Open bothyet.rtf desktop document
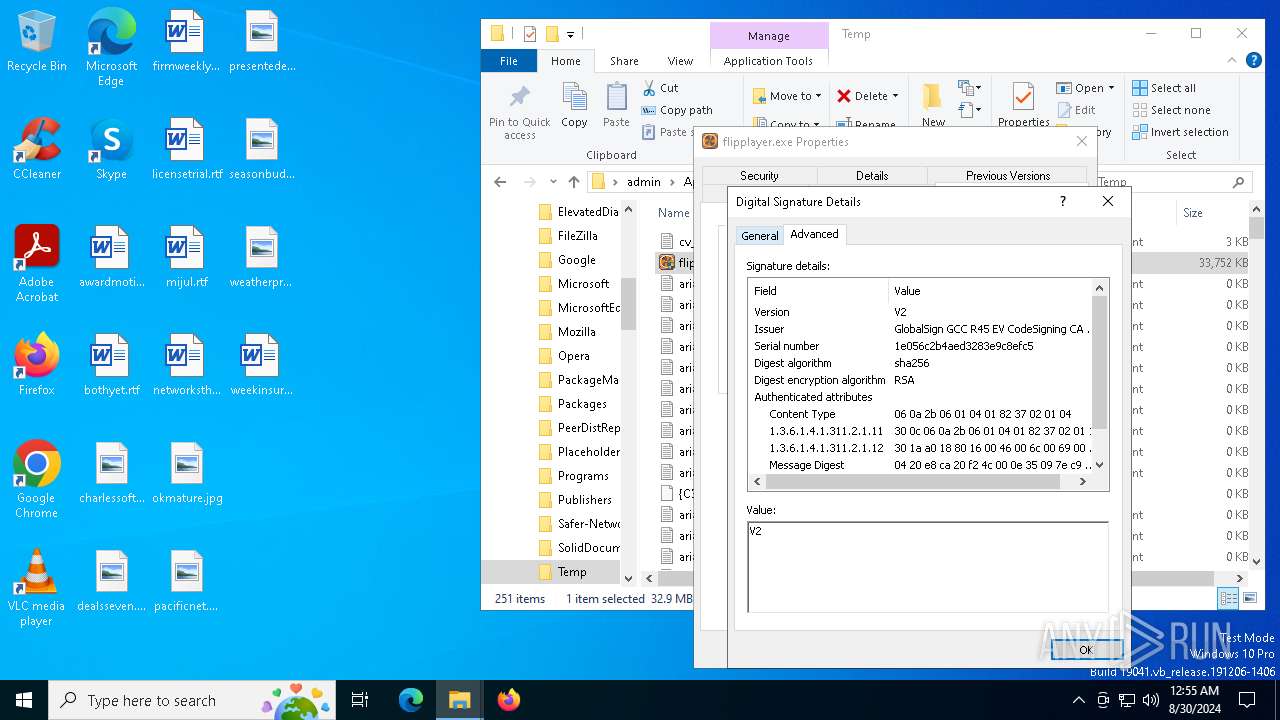Viewport: 1280px width, 720px height. click(111, 365)
